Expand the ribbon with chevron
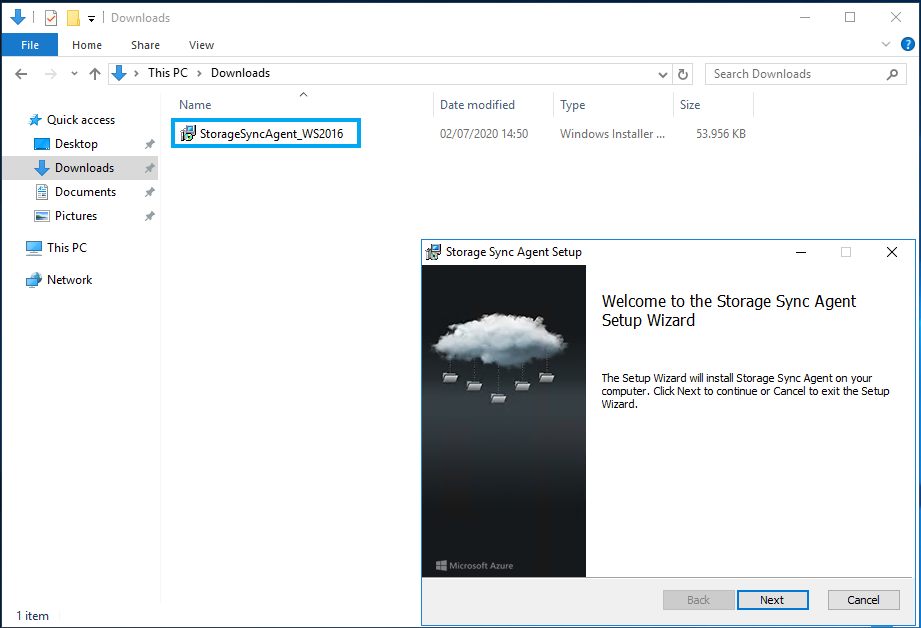The height and width of the screenshot is (628, 921). pos(886,44)
